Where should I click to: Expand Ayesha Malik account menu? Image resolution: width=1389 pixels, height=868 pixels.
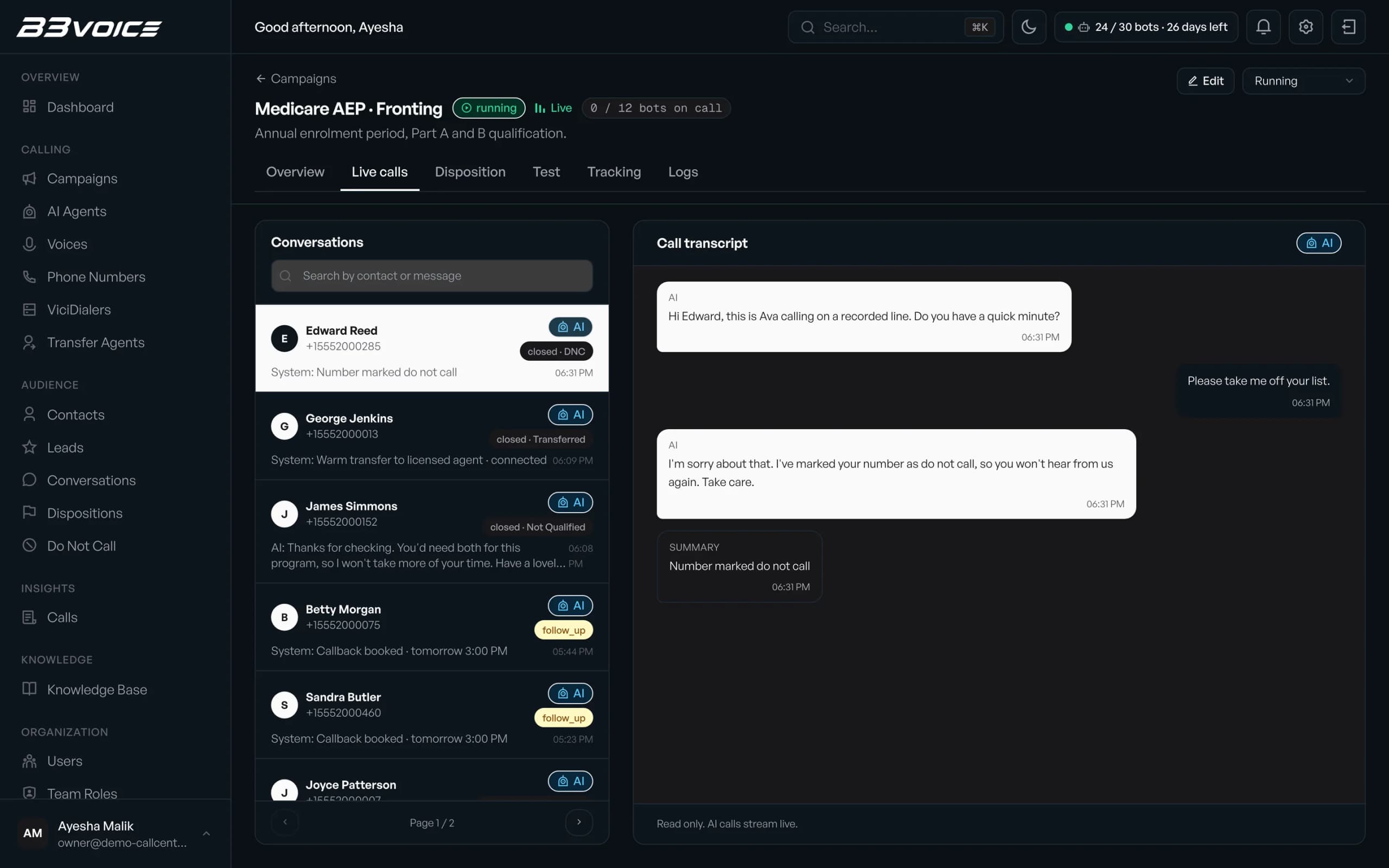[115, 834]
